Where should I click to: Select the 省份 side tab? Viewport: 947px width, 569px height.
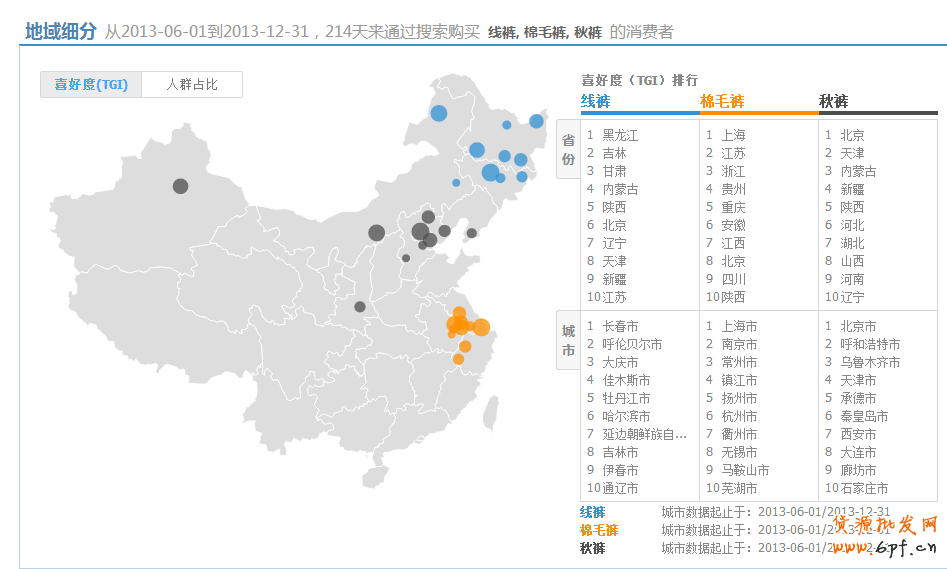pos(568,151)
